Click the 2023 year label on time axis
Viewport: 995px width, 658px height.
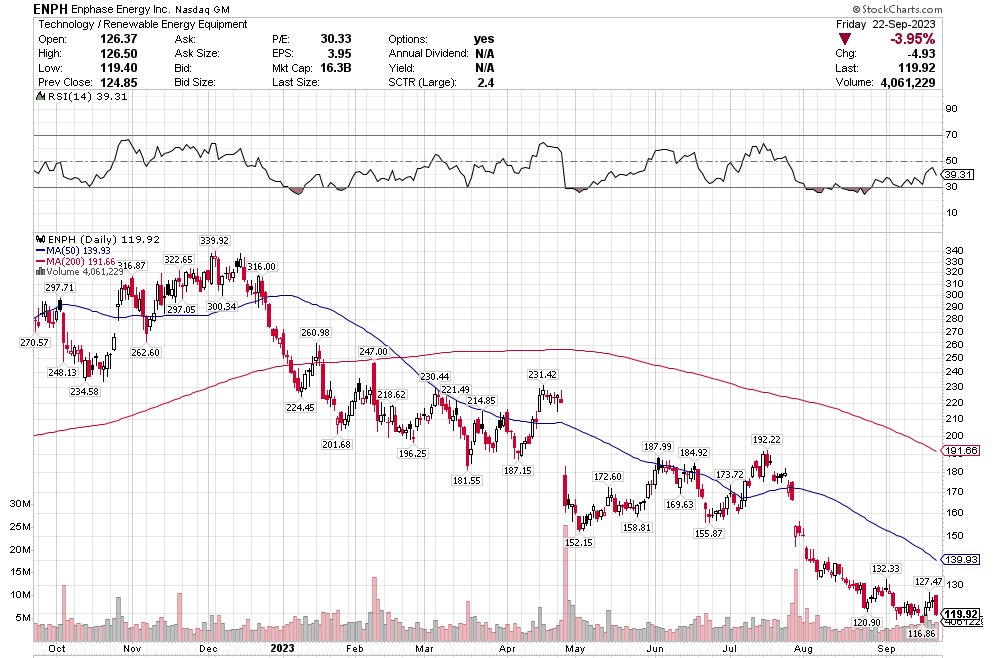pos(283,648)
